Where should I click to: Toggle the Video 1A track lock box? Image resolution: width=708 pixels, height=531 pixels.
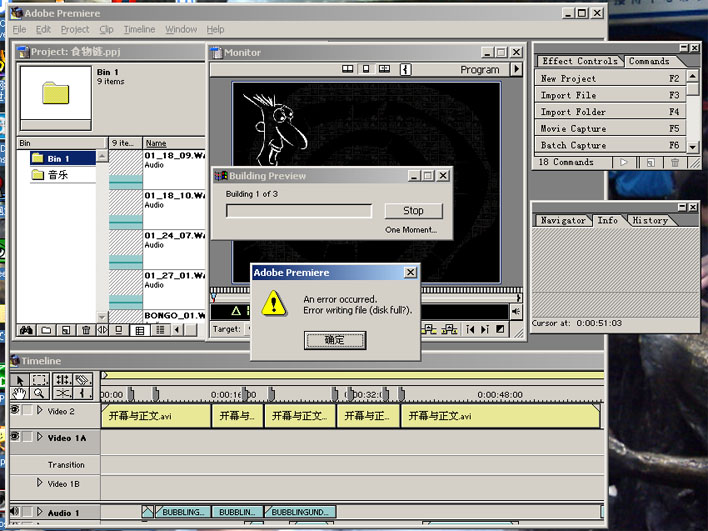(x=28, y=437)
